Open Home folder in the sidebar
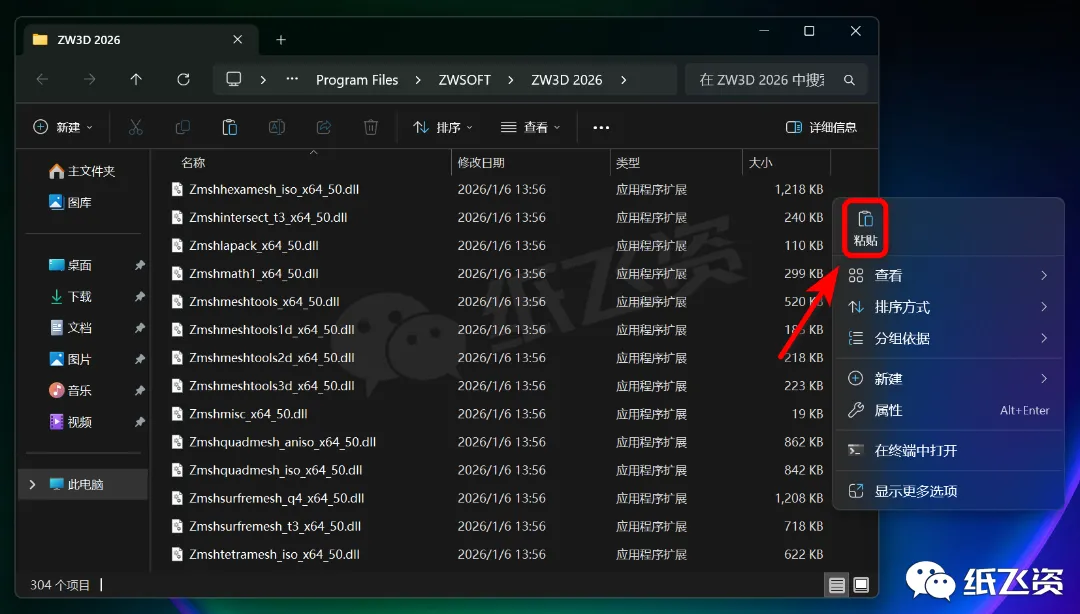This screenshot has width=1080, height=614. point(82,171)
